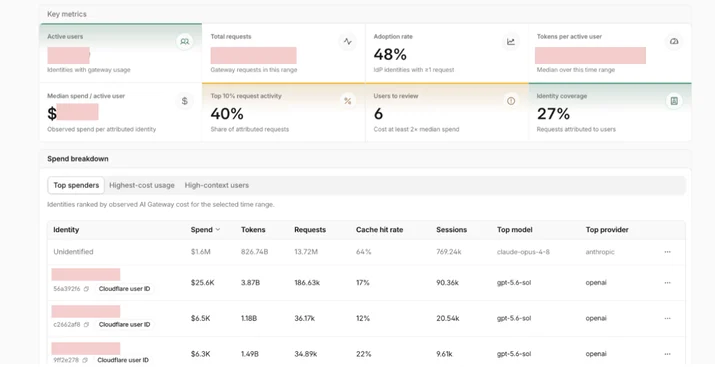This screenshot has width=715, height=367.
Task: Open more options for the $25.6K row
Action: pyautogui.click(x=667, y=283)
